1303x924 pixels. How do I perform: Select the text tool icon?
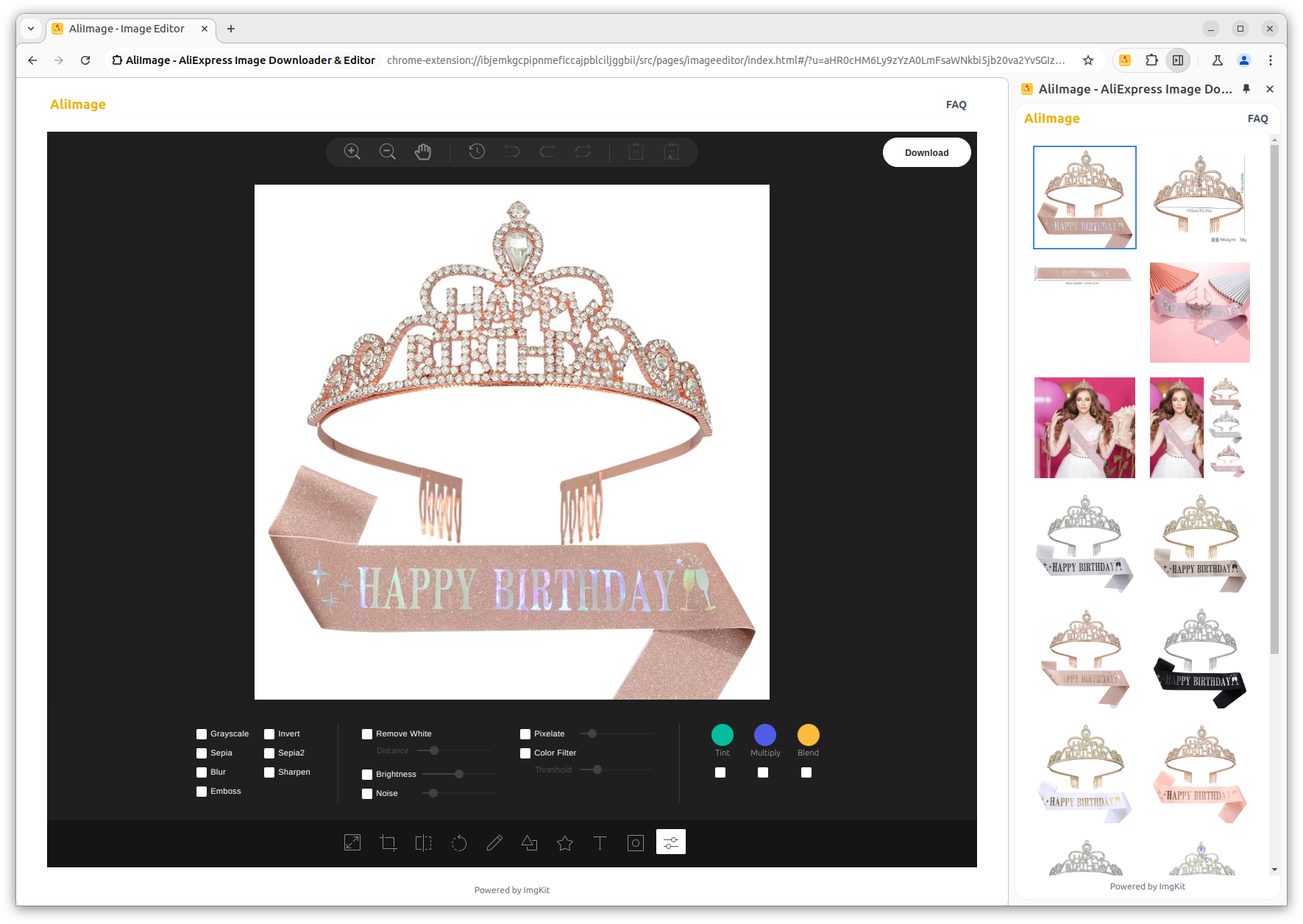point(600,843)
